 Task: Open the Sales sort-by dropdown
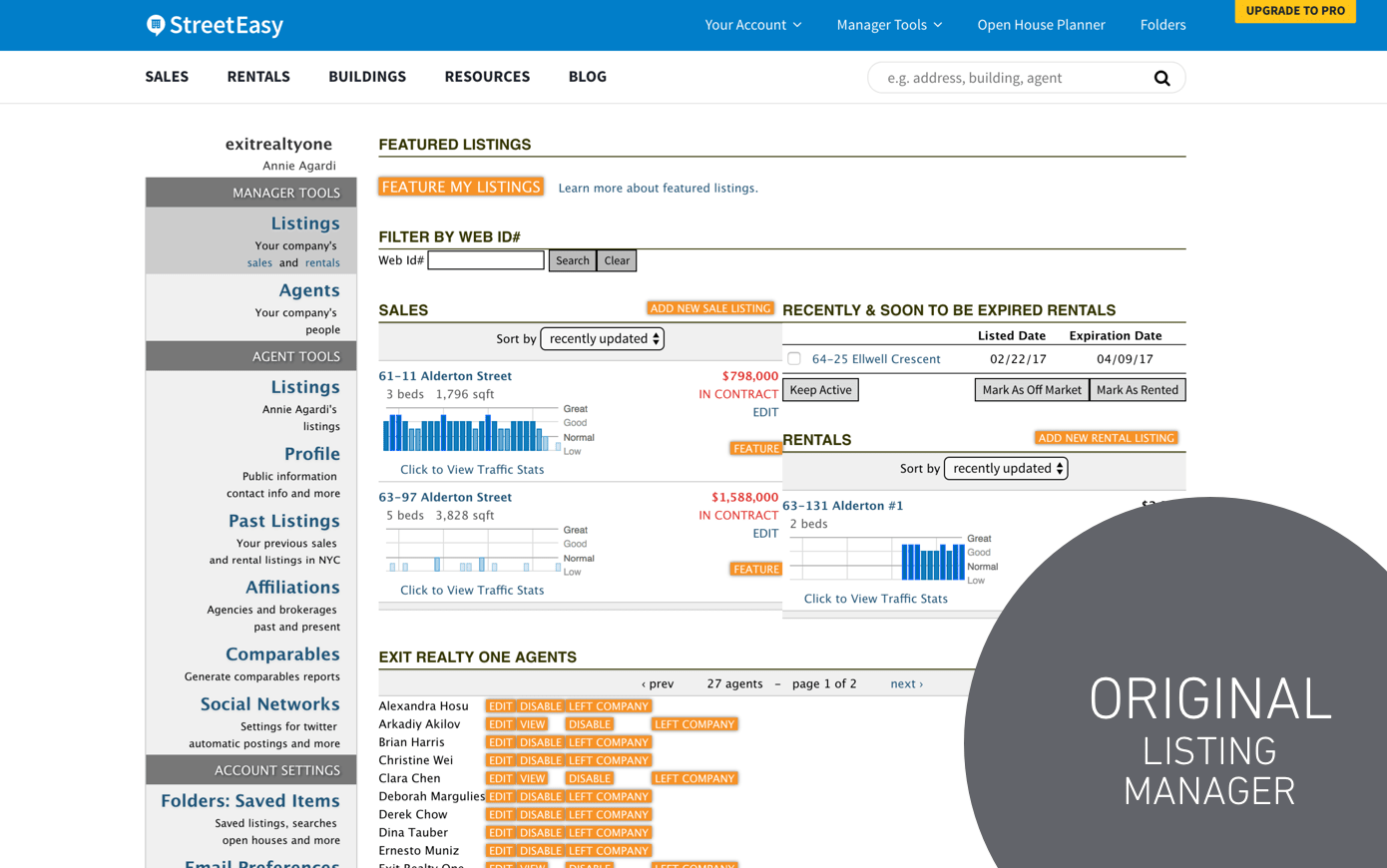click(602, 339)
